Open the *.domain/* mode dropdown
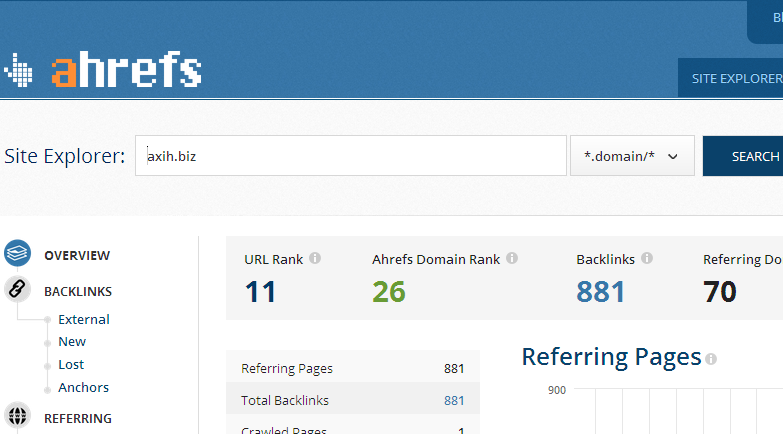 632,156
